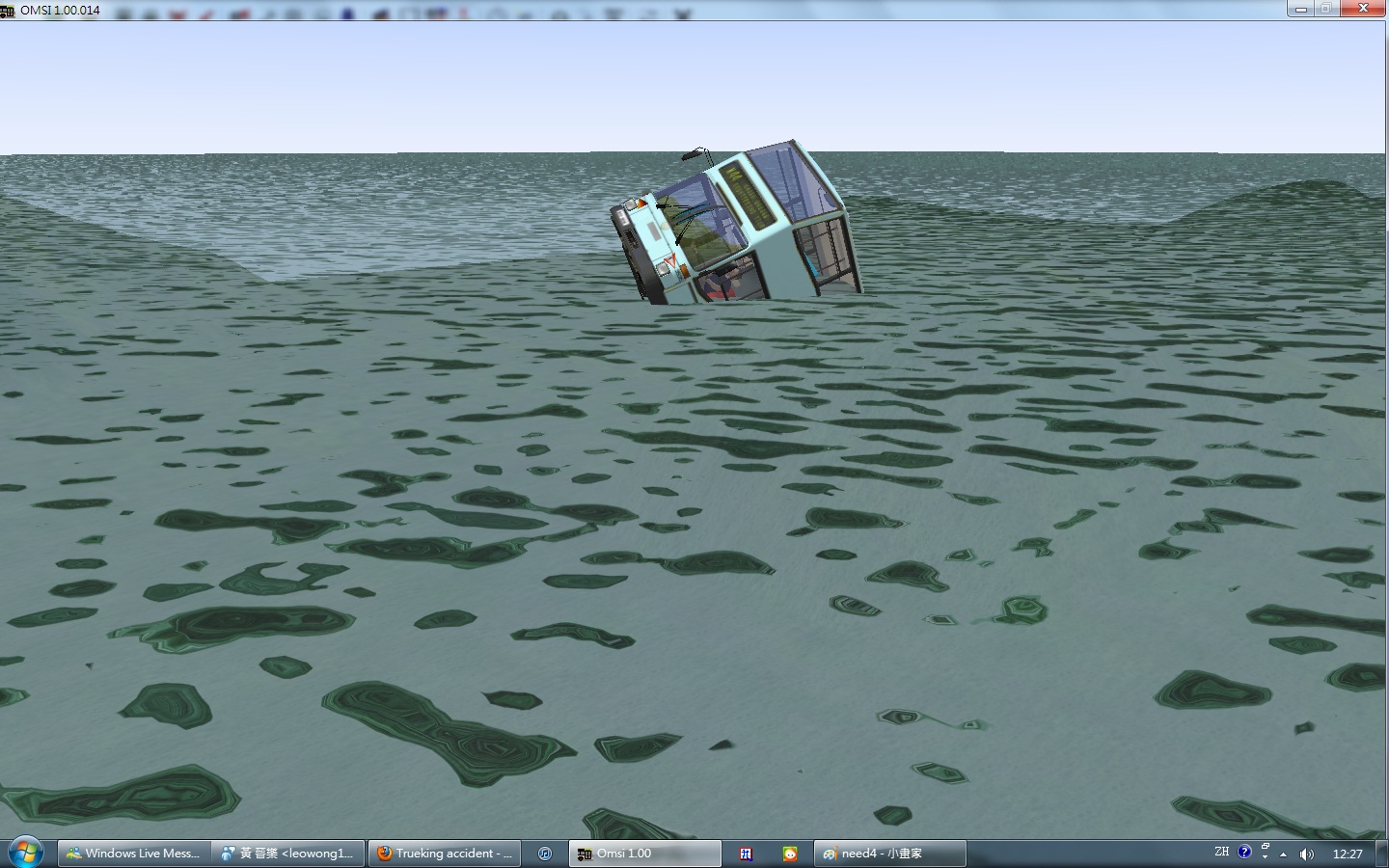Open the taskbar icon left of orange app
This screenshot has height=868, width=1389.
point(746,854)
